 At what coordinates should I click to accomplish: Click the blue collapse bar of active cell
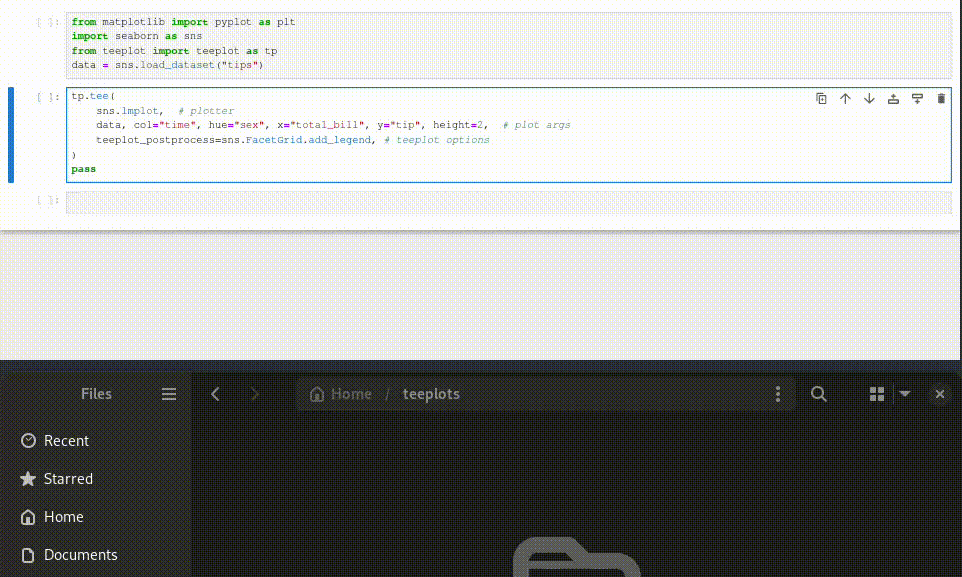10,135
